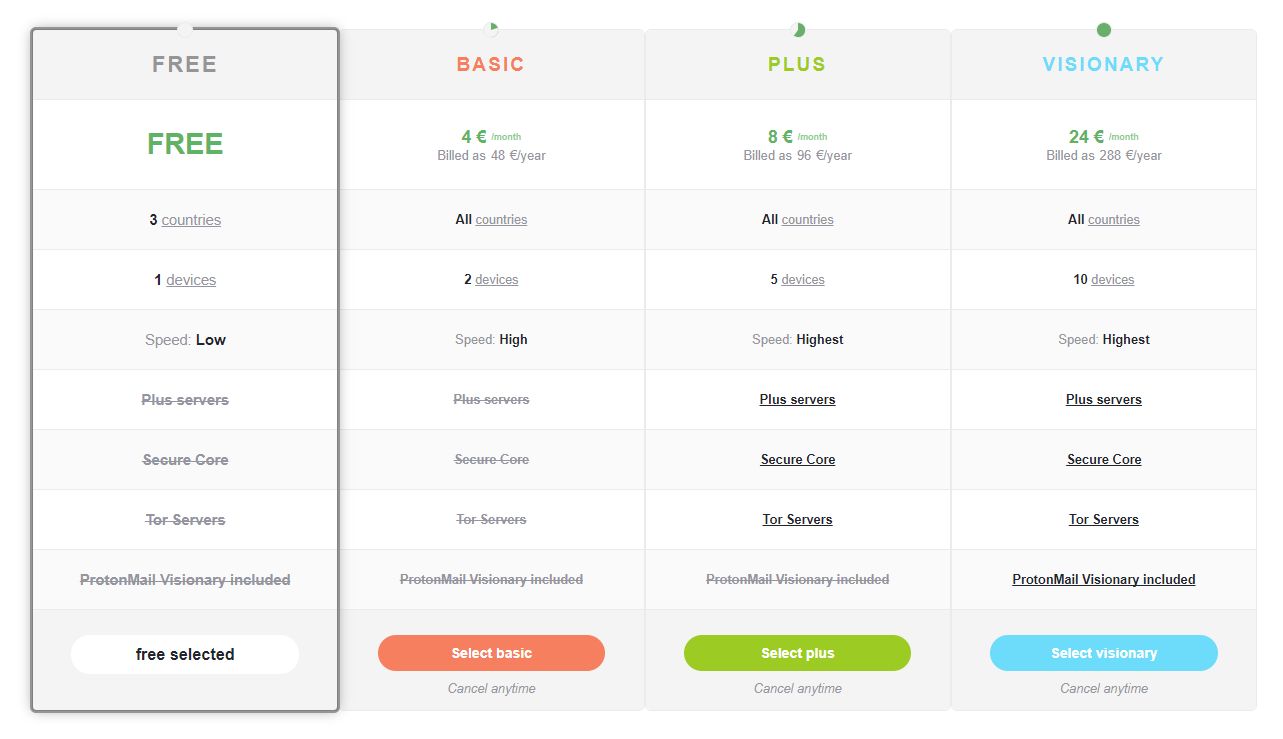The height and width of the screenshot is (739, 1283).
Task: Click the 8 € monthly price in Plus
Action: (780, 137)
